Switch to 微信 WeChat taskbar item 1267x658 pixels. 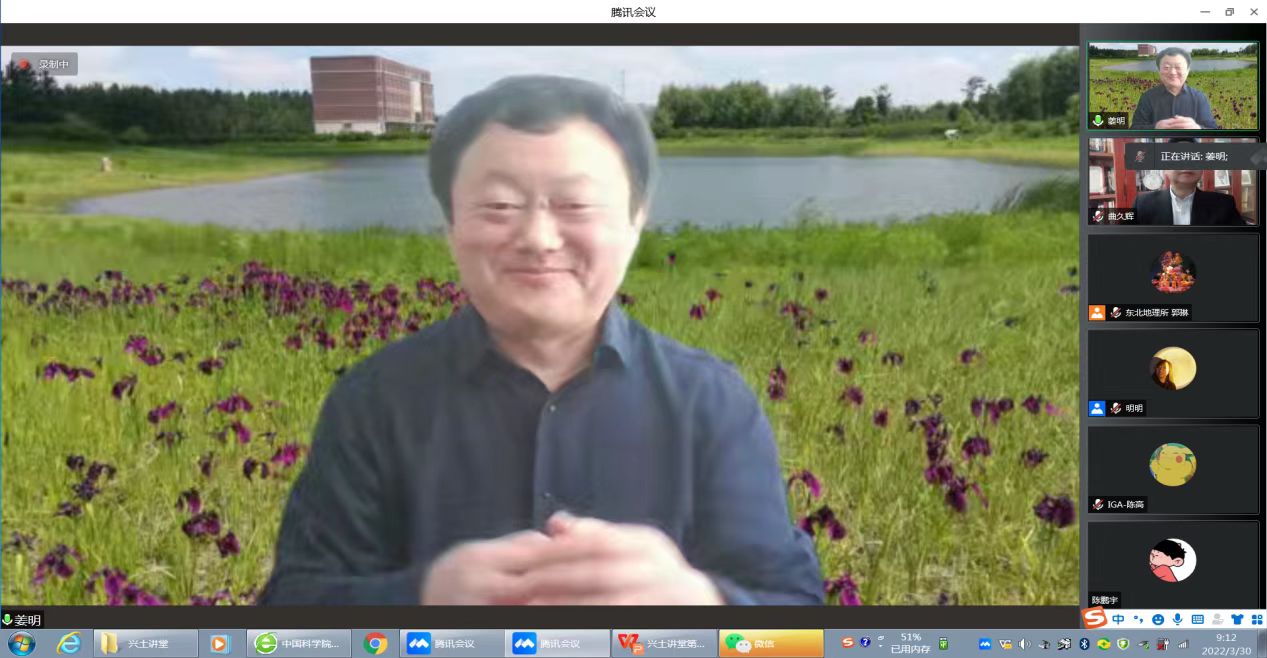(x=770, y=644)
